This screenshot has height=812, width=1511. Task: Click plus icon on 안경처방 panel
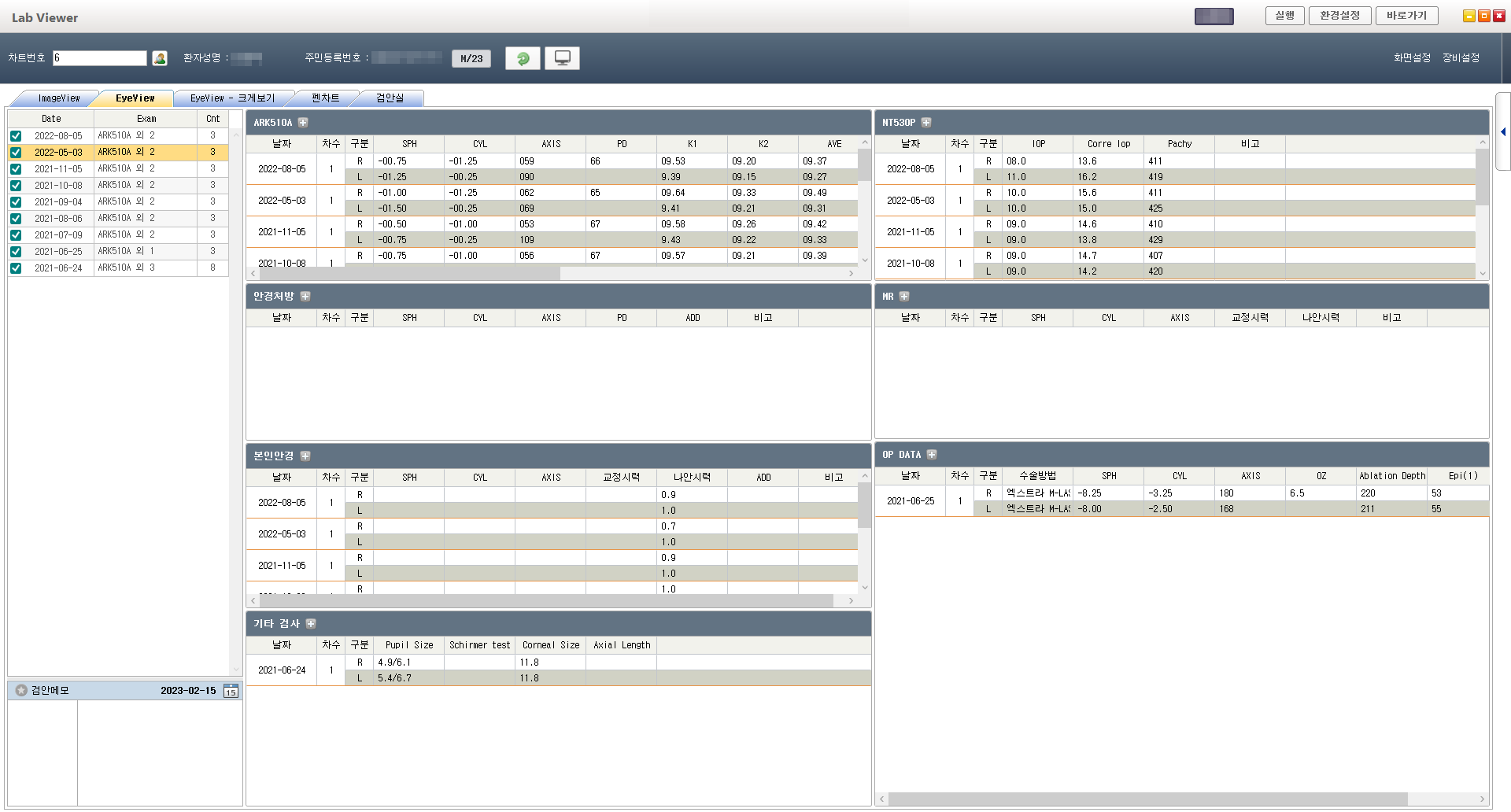305,297
